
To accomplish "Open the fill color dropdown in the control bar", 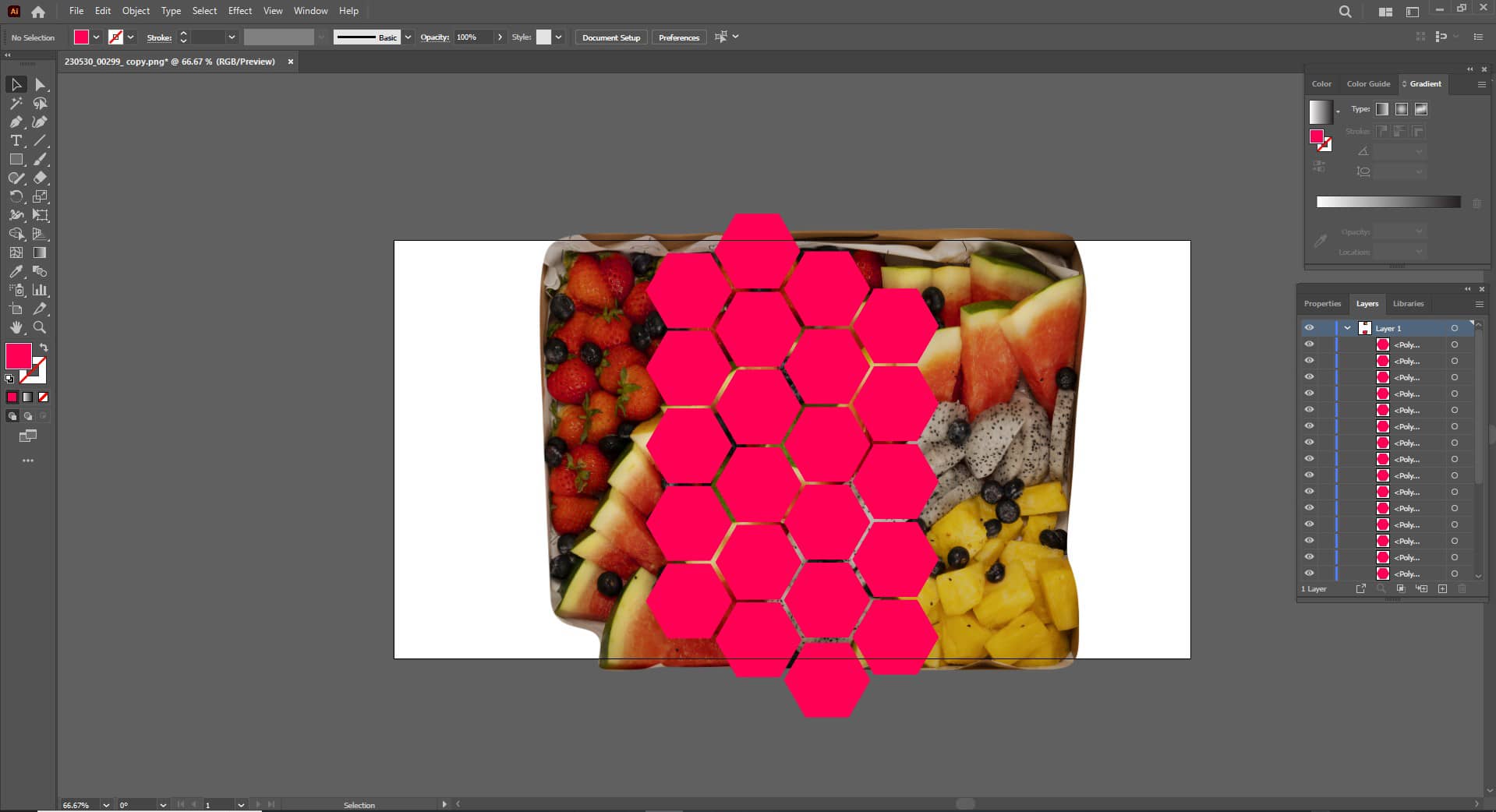I will pyautogui.click(x=96, y=37).
